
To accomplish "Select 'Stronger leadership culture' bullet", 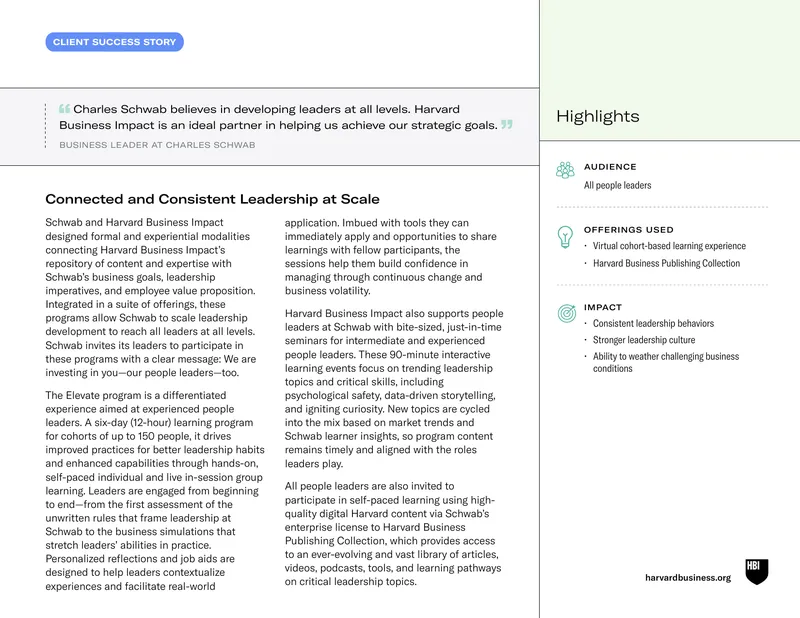I will (644, 340).
